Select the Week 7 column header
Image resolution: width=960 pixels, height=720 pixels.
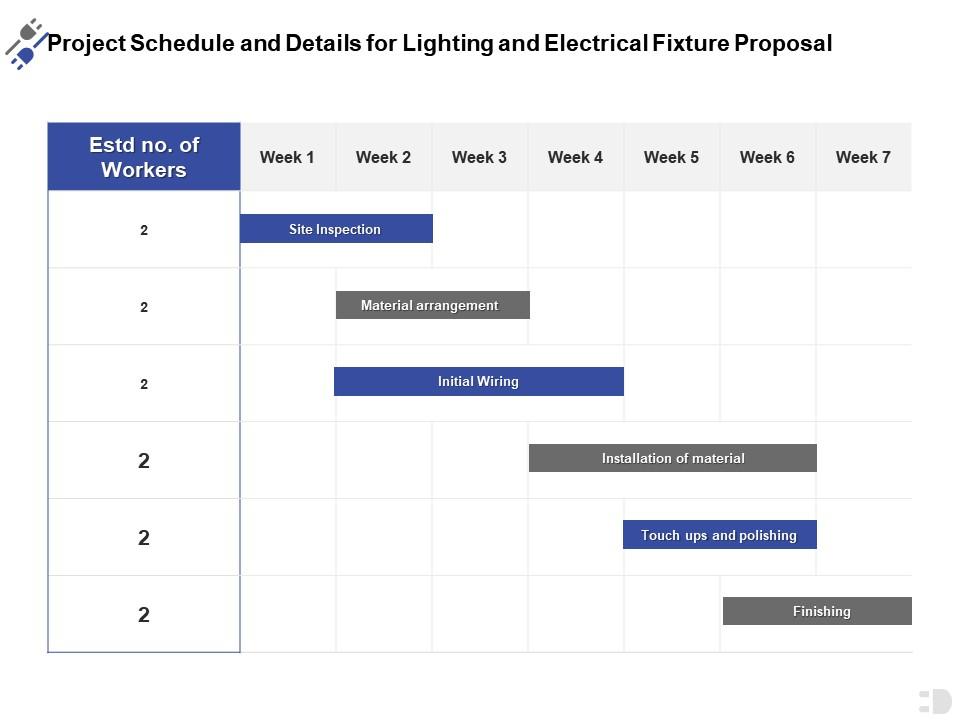pos(863,157)
